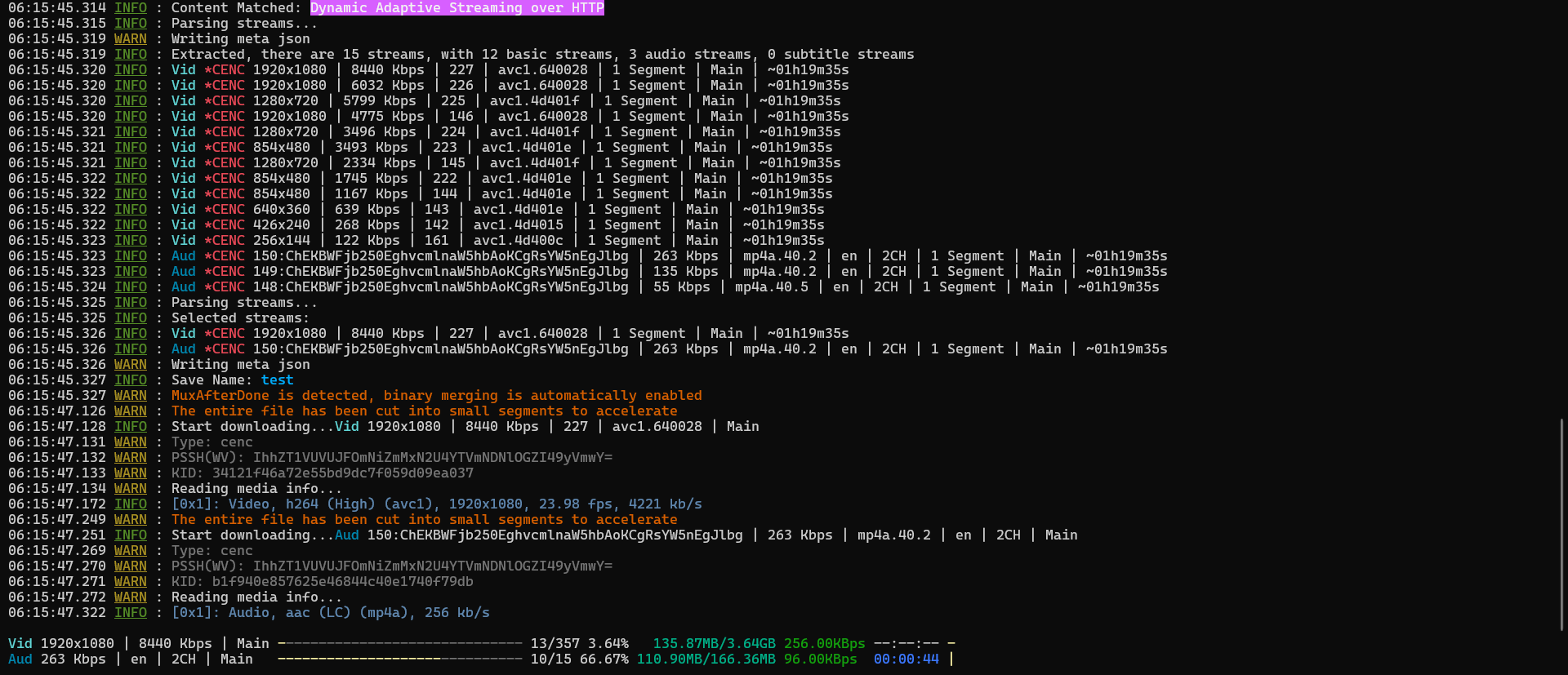
Task: Select the '10/15 66.67%' segment progress text
Action: [x=580, y=659]
